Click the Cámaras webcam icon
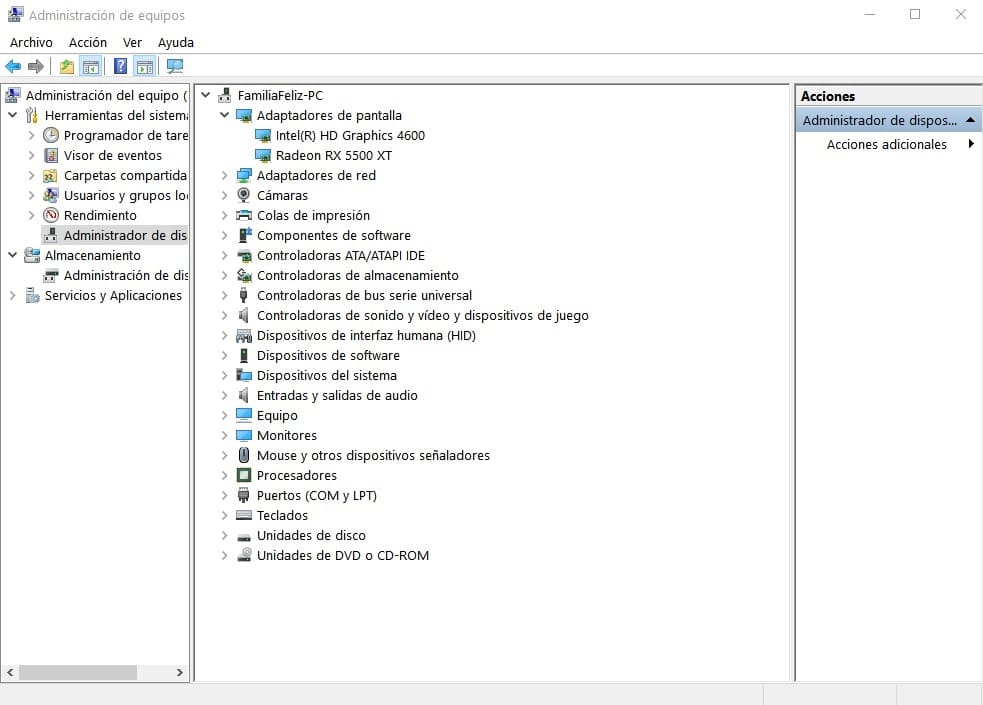The width and height of the screenshot is (983, 705). pos(244,195)
